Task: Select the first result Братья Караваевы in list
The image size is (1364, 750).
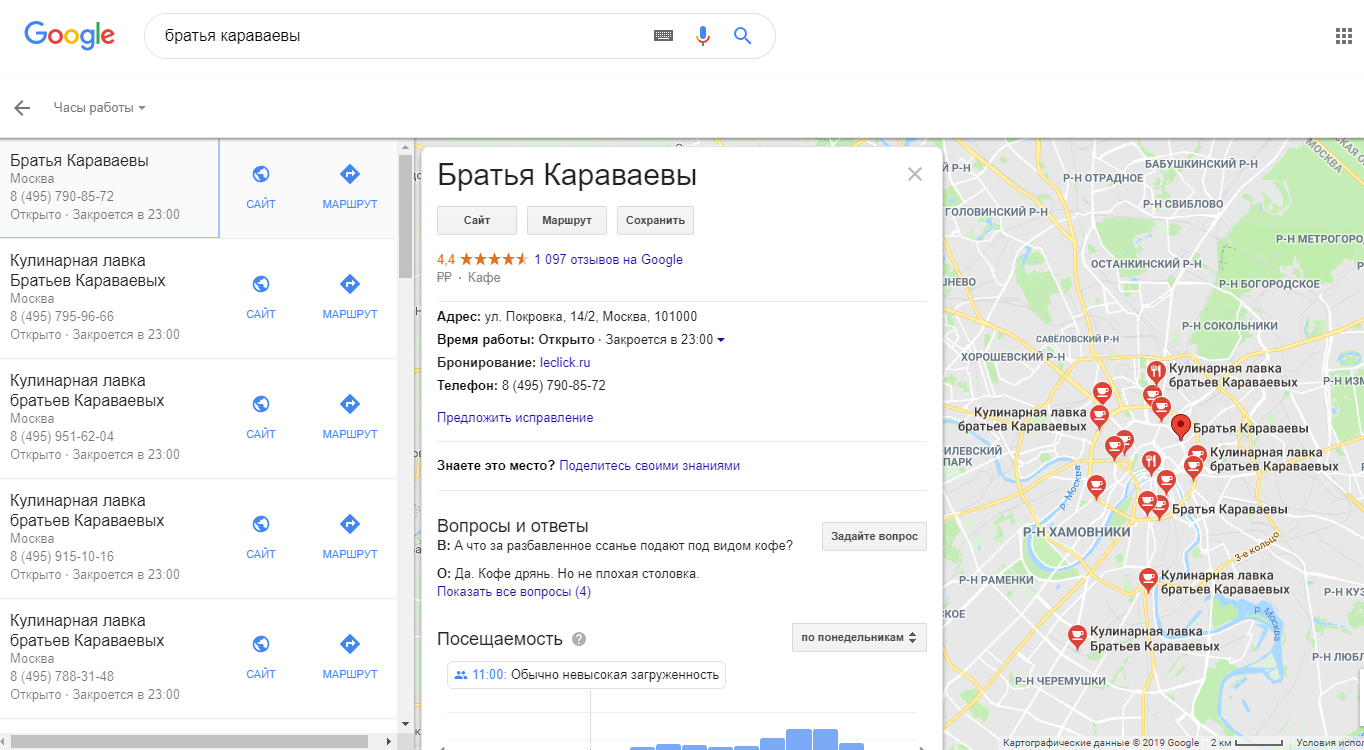Action: [x=109, y=188]
